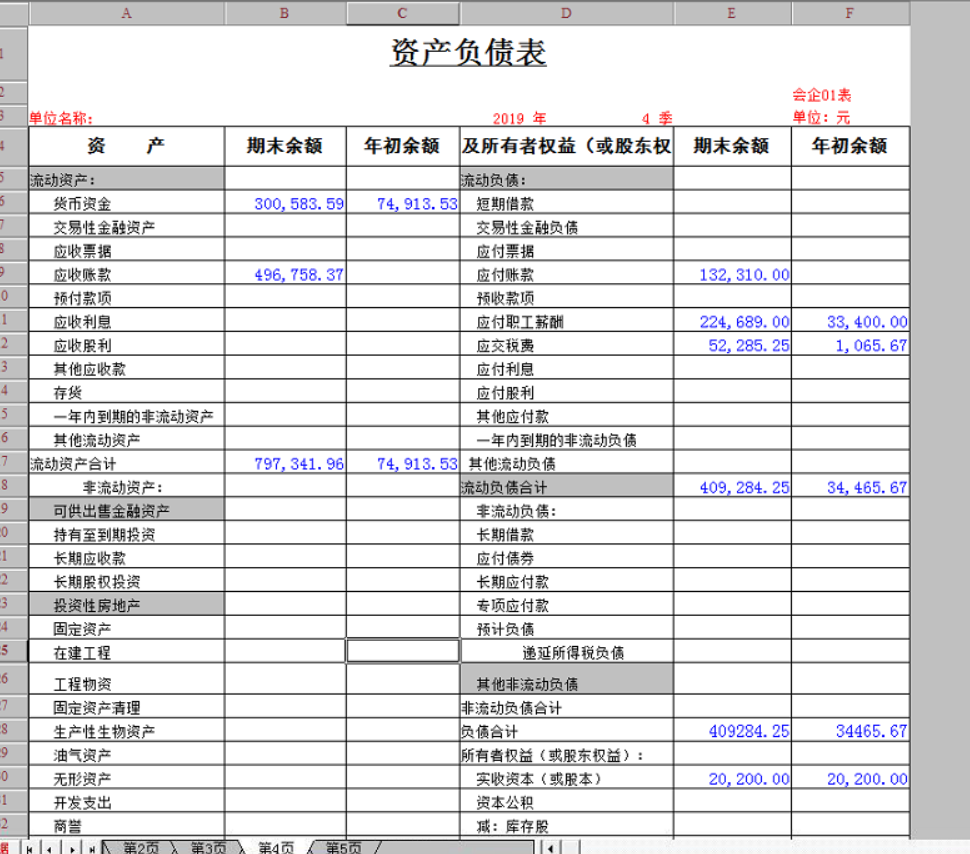Select the 第4页 sheet tab
Viewport: 970px width, 854px height.
pos(276,848)
